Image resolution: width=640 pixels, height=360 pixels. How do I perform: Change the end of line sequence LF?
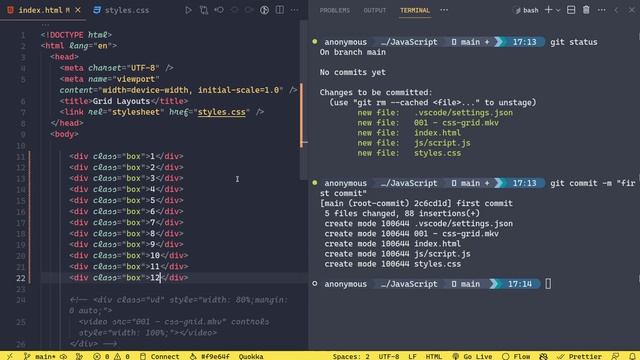coord(413,356)
